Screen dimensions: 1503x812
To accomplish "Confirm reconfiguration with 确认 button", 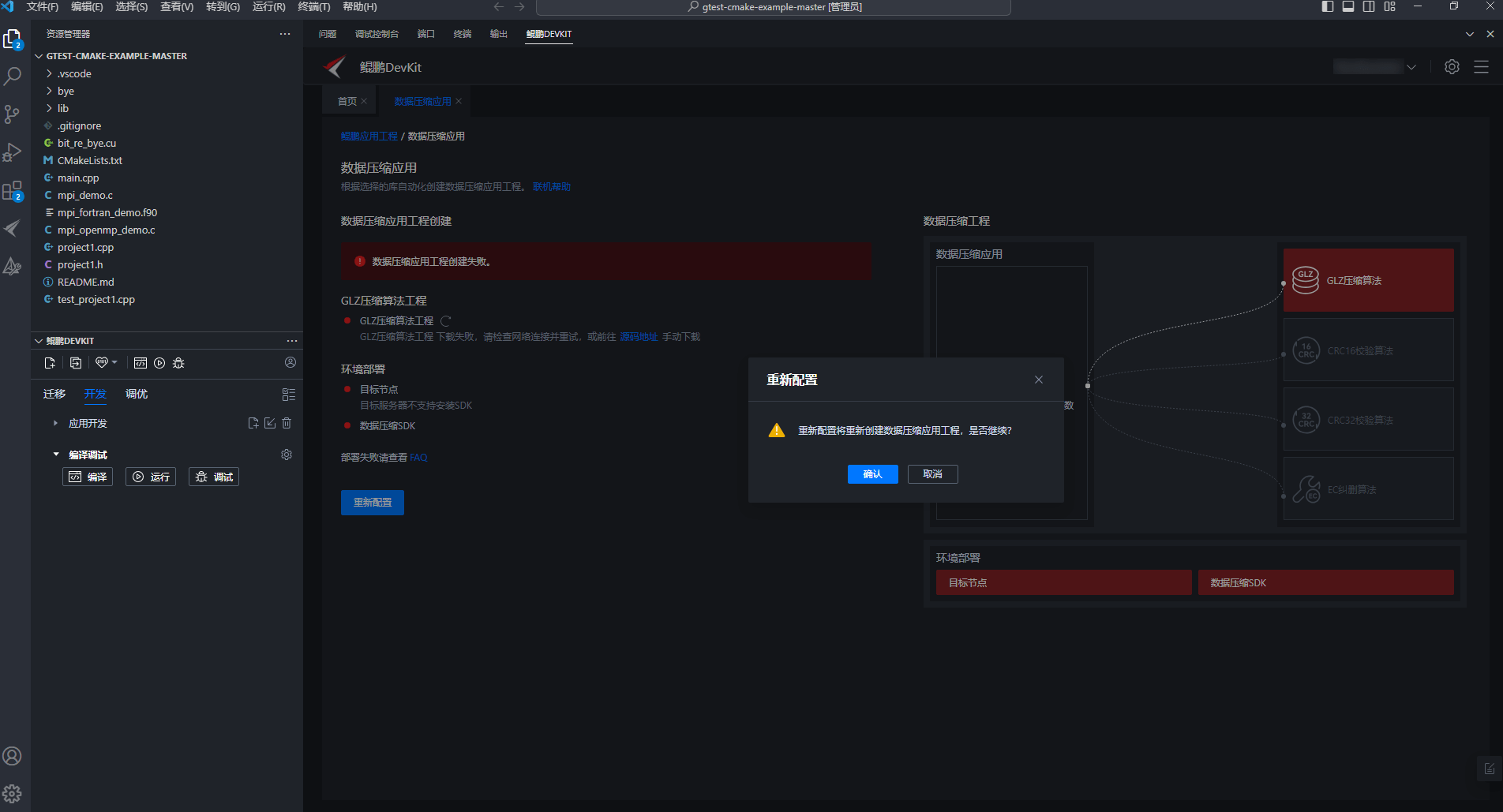I will click(873, 474).
